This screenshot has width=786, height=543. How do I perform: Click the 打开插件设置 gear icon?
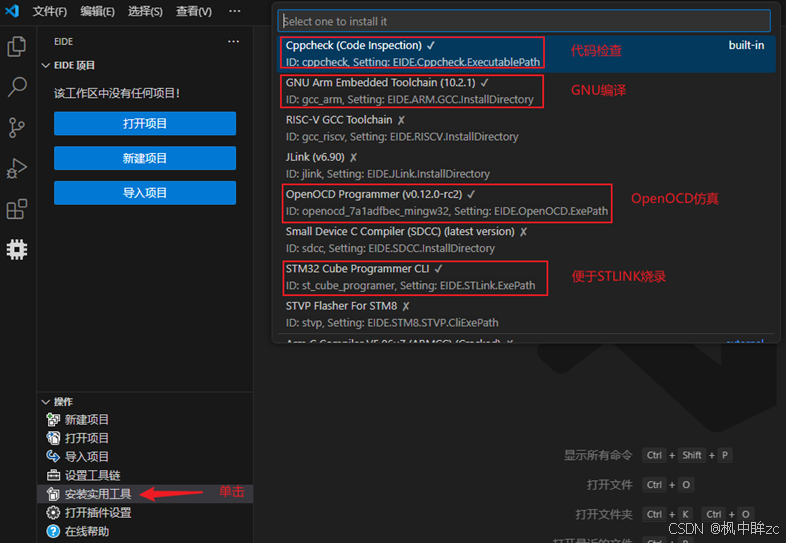click(53, 512)
